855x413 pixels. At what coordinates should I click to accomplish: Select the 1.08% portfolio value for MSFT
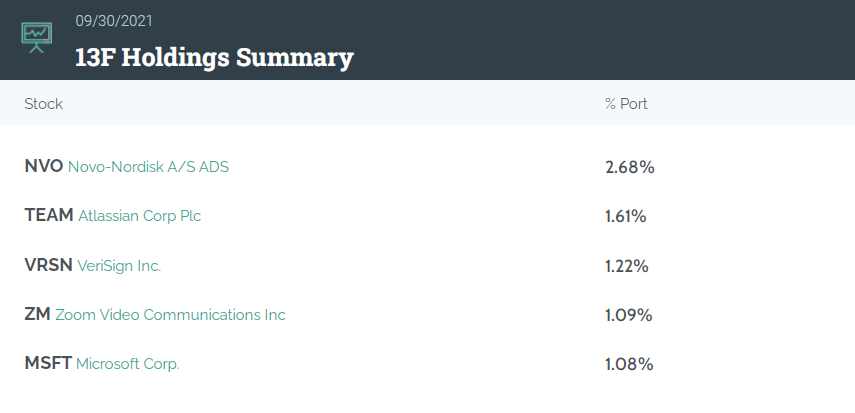pyautogui.click(x=629, y=364)
